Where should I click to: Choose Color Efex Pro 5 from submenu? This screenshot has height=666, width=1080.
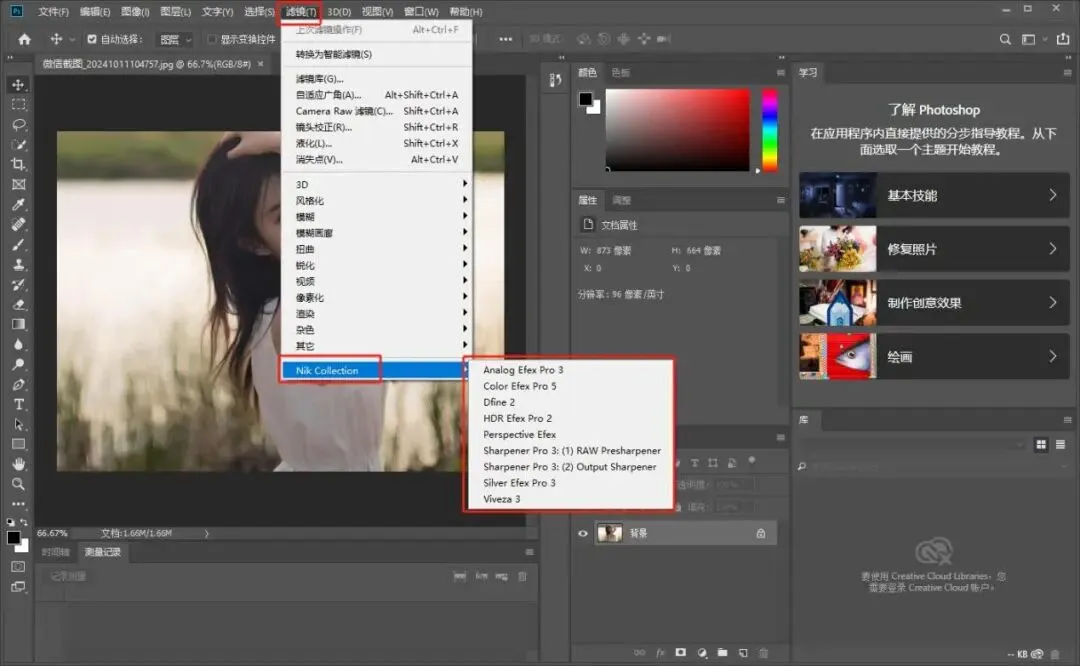point(520,386)
